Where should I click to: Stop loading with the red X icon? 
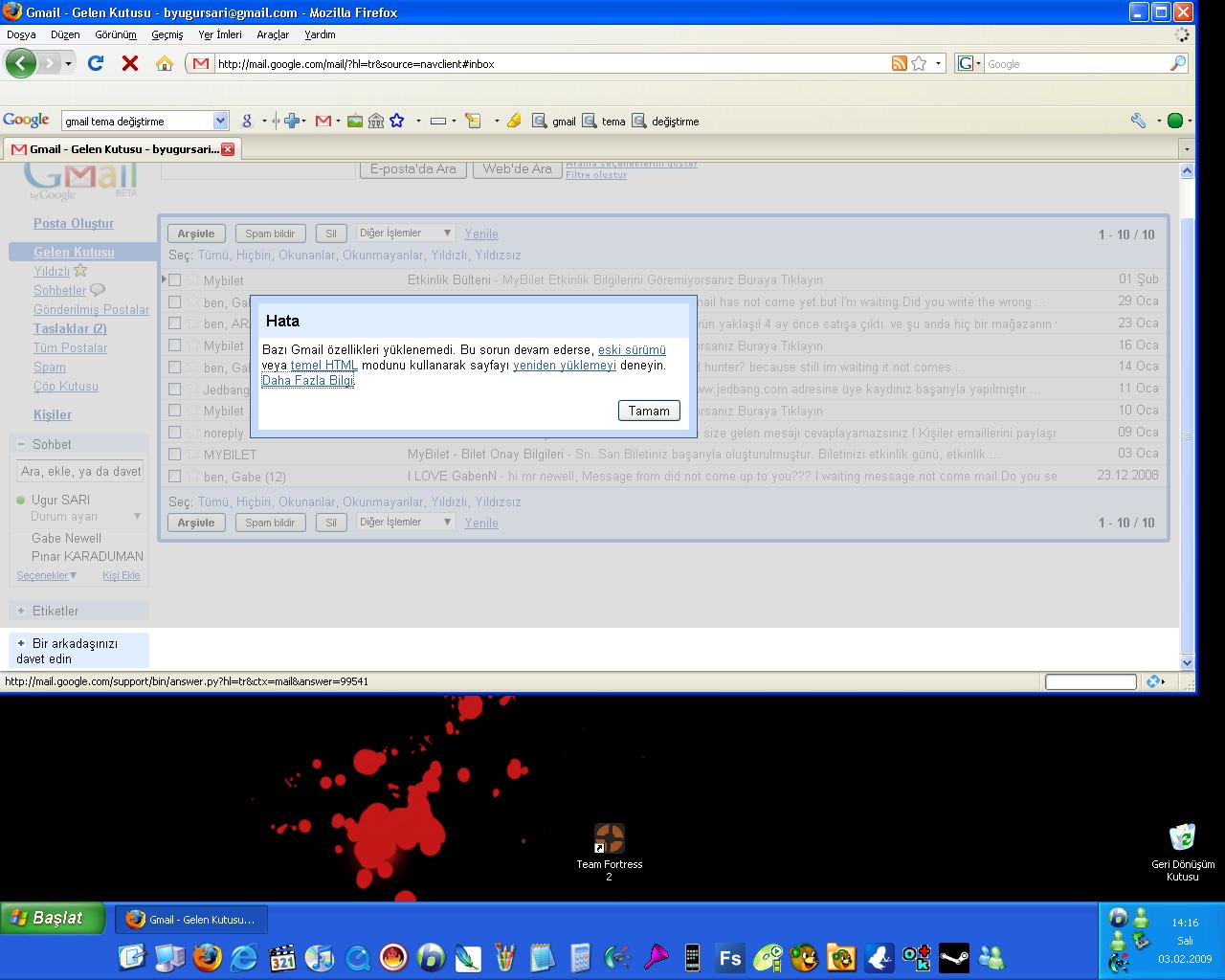[x=130, y=64]
